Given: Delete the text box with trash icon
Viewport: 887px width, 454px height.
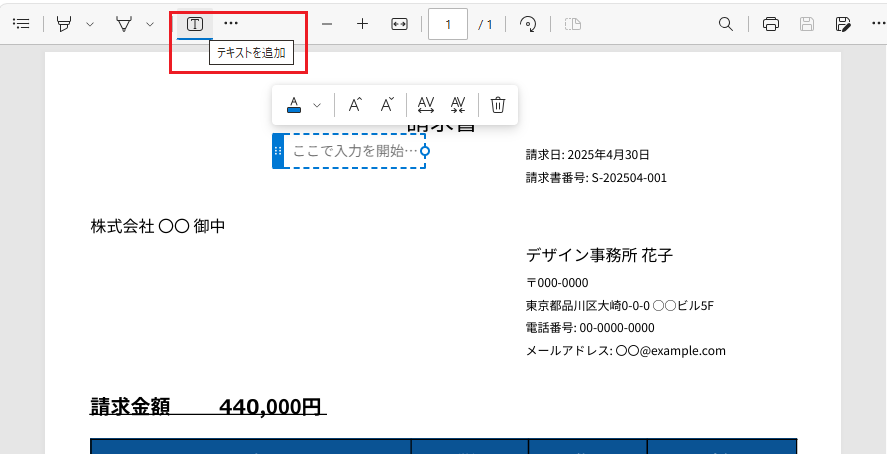Looking at the screenshot, I should pyautogui.click(x=498, y=105).
